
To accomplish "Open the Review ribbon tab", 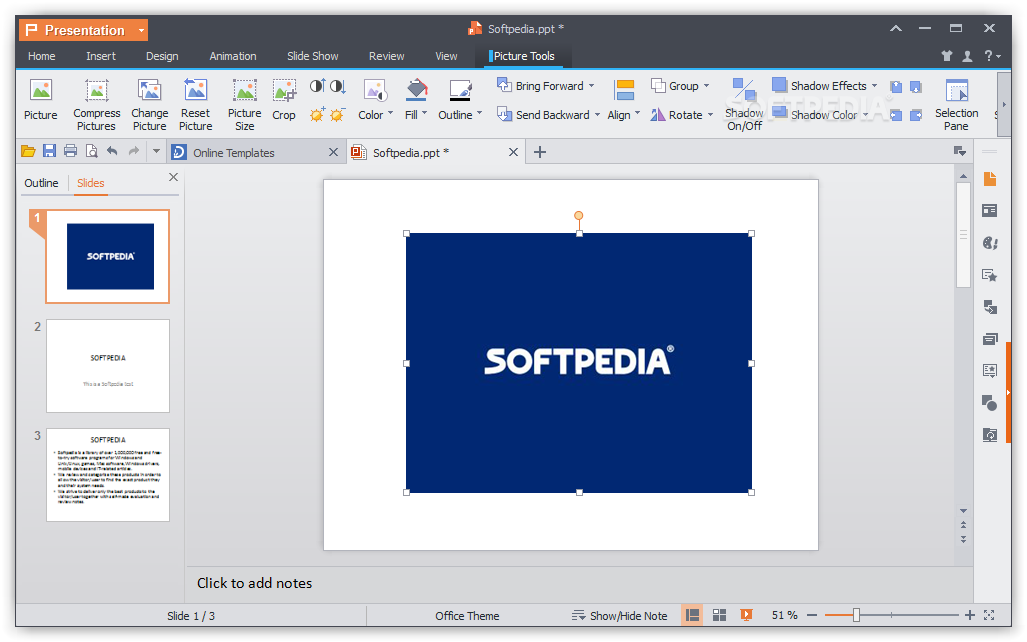I will point(386,56).
